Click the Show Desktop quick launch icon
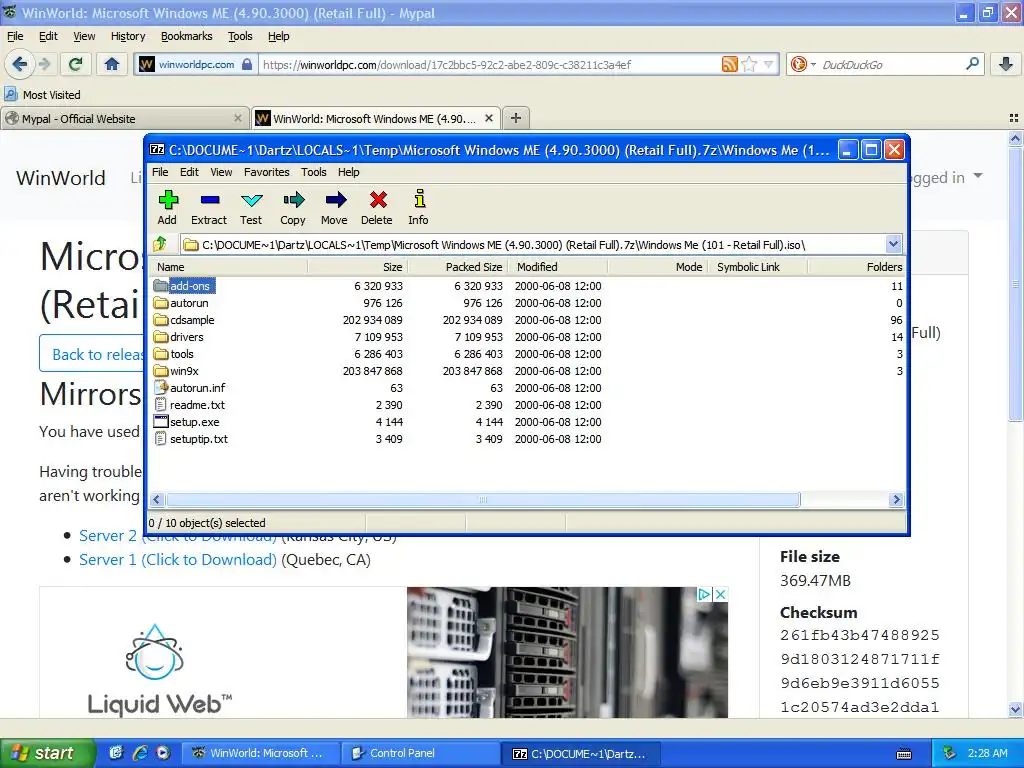 pyautogui.click(x=116, y=752)
